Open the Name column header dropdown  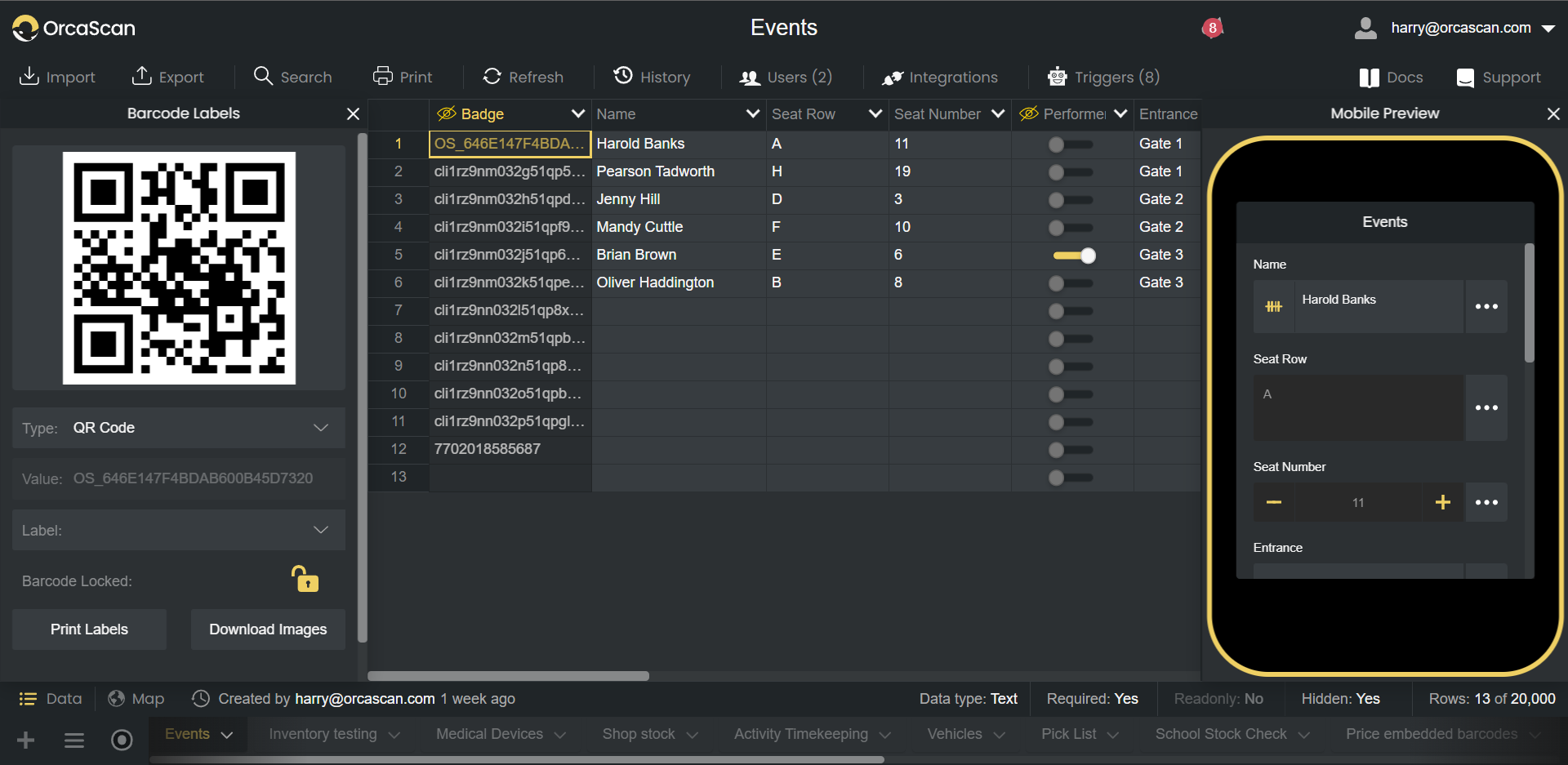coord(752,114)
